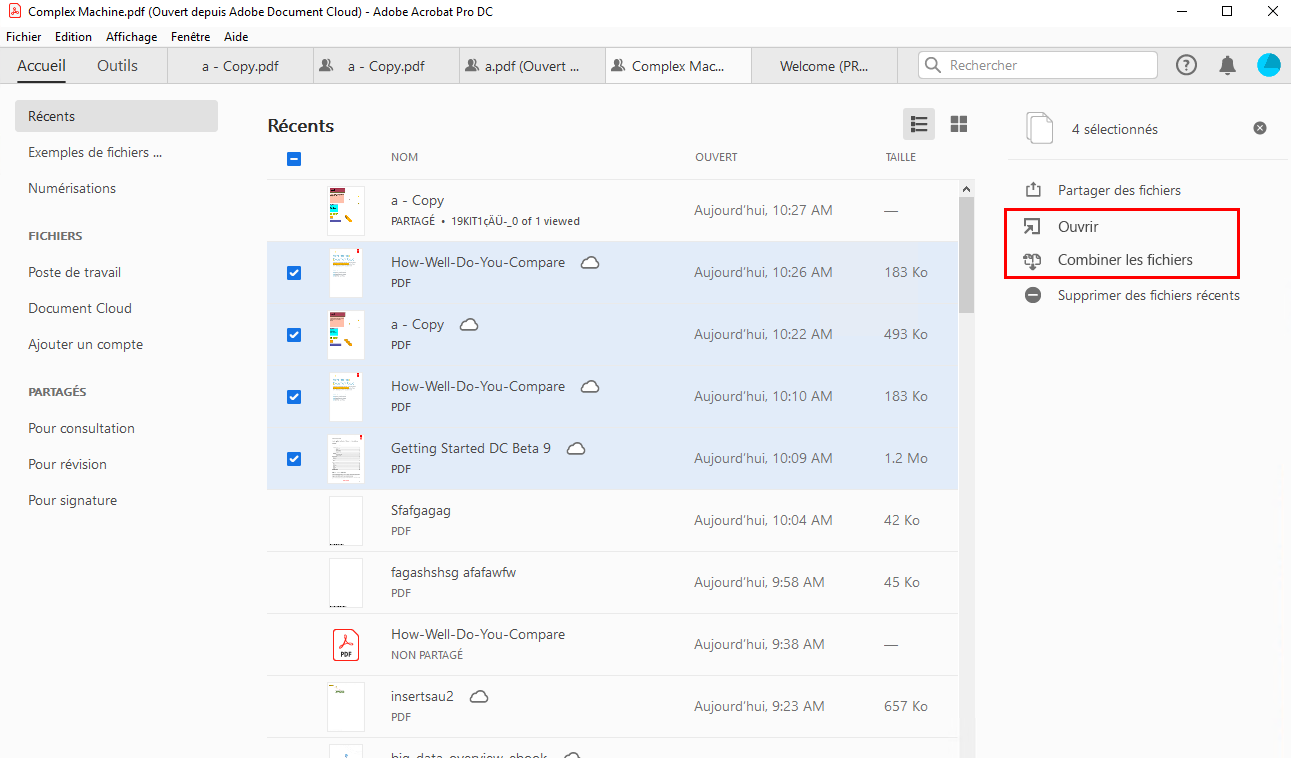Click the cloud icon beside a - Copy opened 10:22 AM
The image size is (1291, 758).
coord(469,324)
